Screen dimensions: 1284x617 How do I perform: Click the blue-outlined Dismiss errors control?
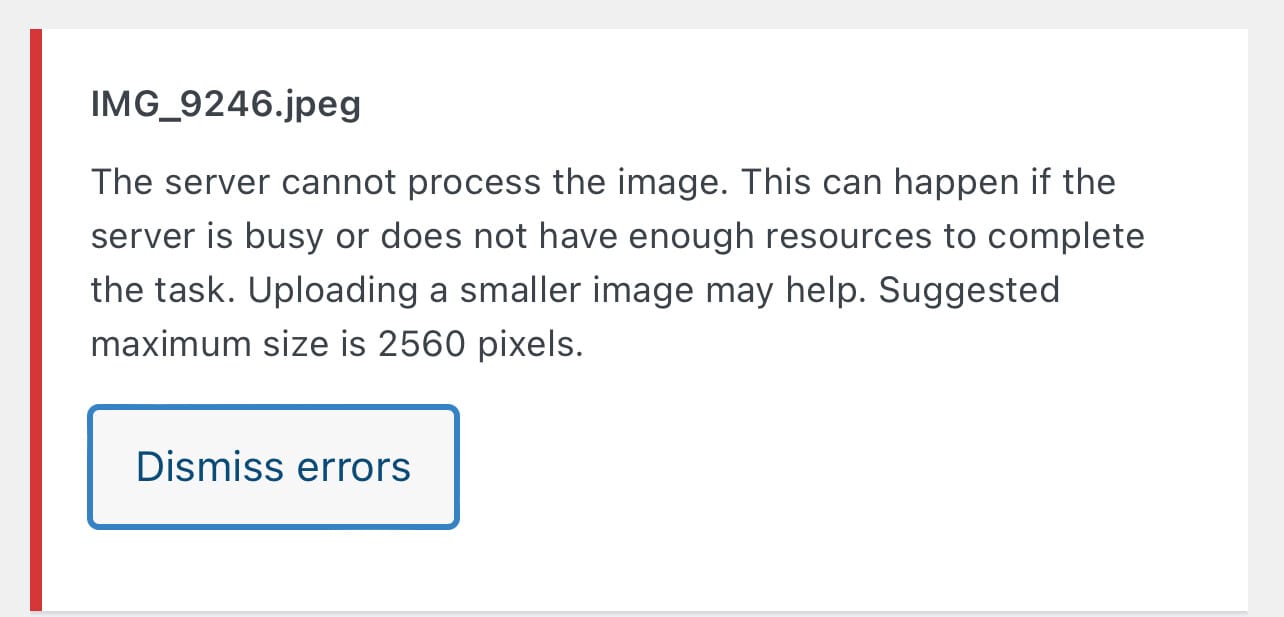pos(273,466)
